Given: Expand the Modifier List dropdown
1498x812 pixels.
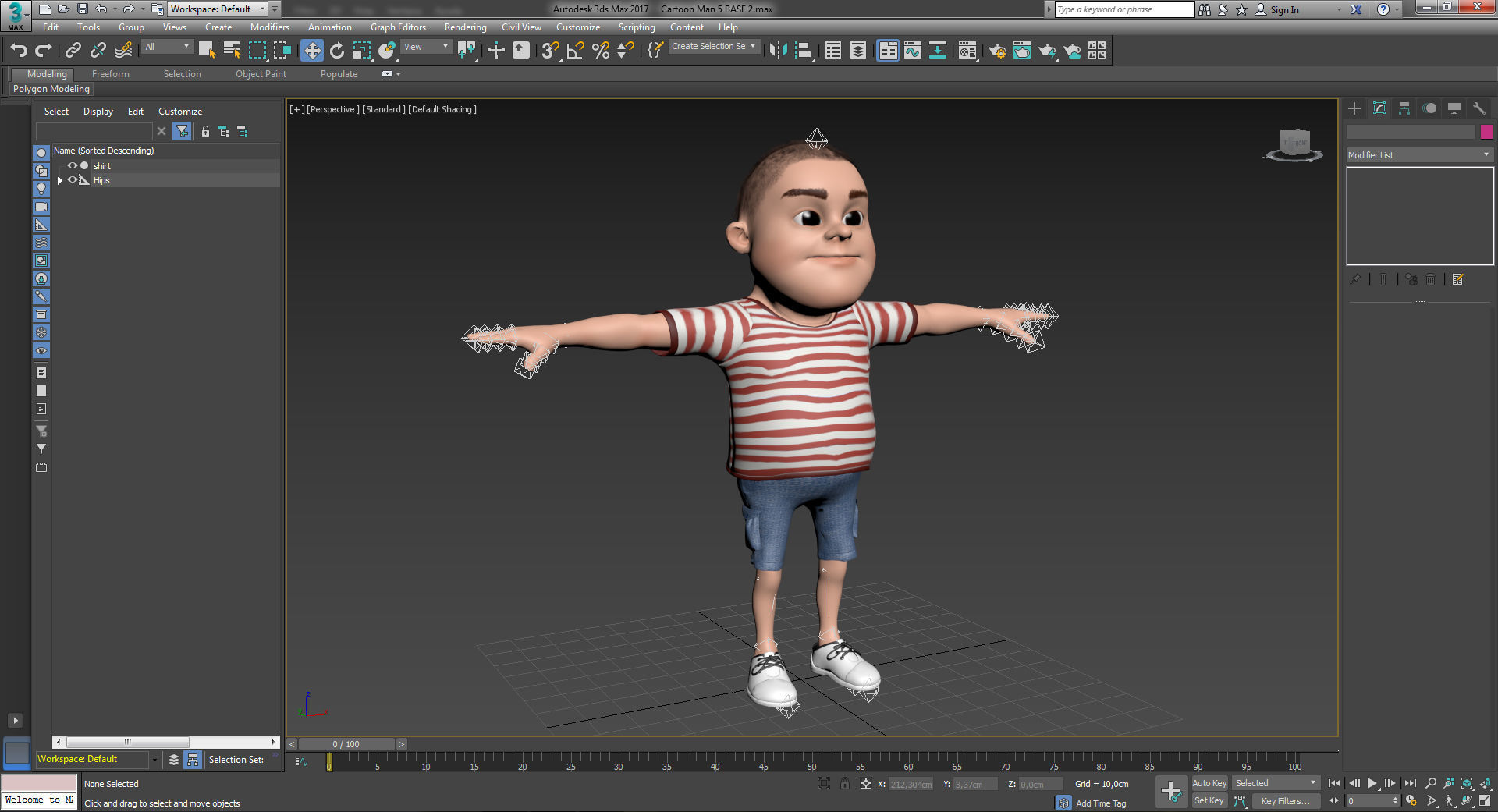Looking at the screenshot, I should [x=1419, y=155].
